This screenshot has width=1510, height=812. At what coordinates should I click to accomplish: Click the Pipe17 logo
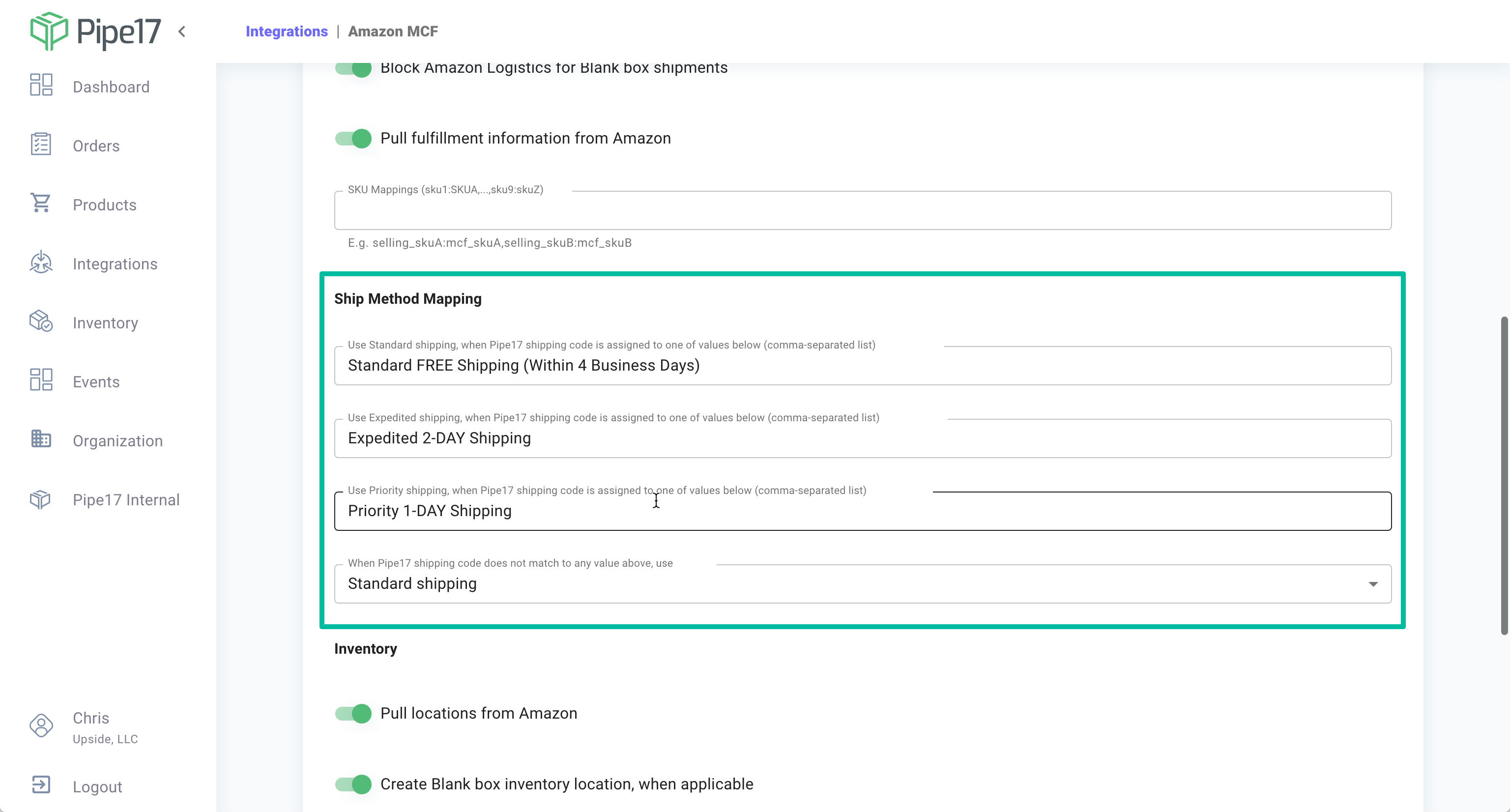pos(95,31)
